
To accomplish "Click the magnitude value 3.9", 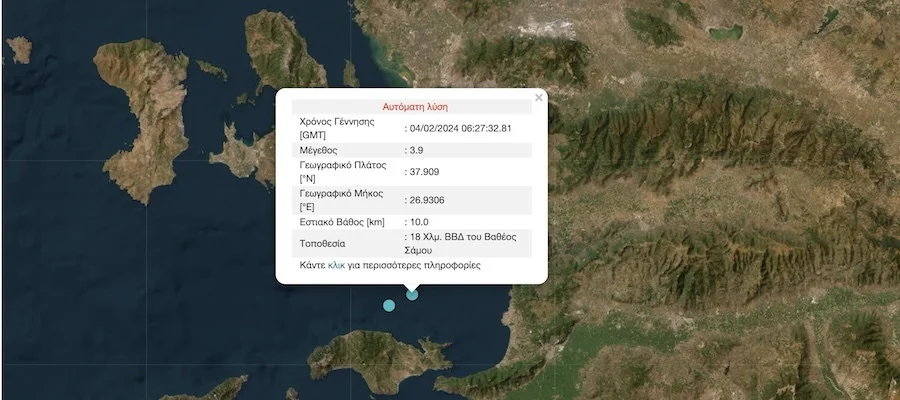I will [x=417, y=150].
